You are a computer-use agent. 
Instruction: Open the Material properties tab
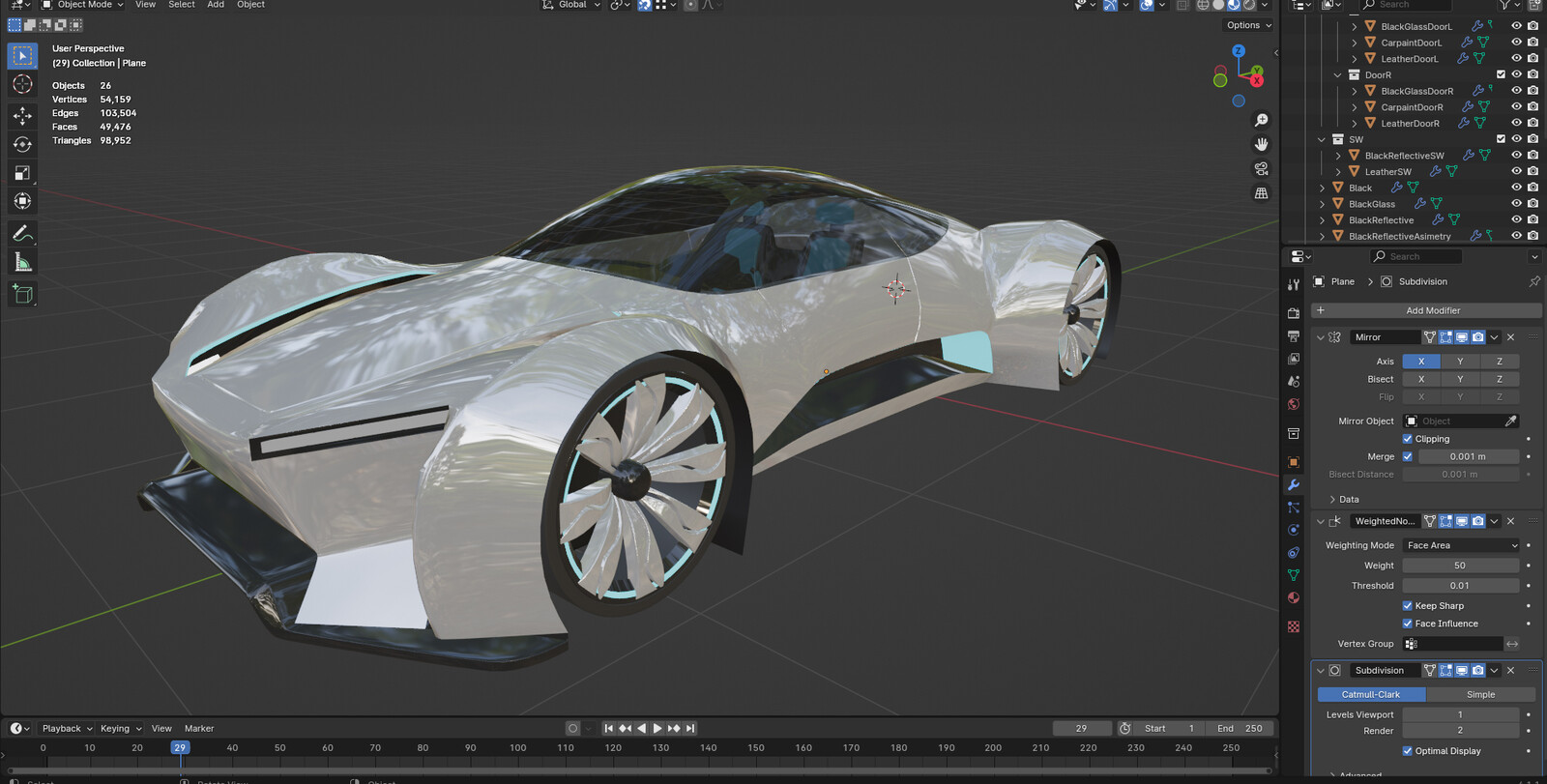[1294, 597]
